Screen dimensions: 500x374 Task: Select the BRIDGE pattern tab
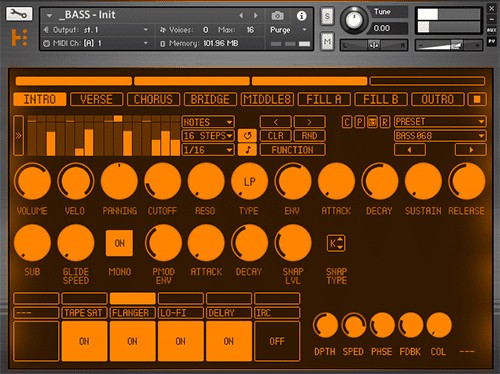tap(210, 99)
